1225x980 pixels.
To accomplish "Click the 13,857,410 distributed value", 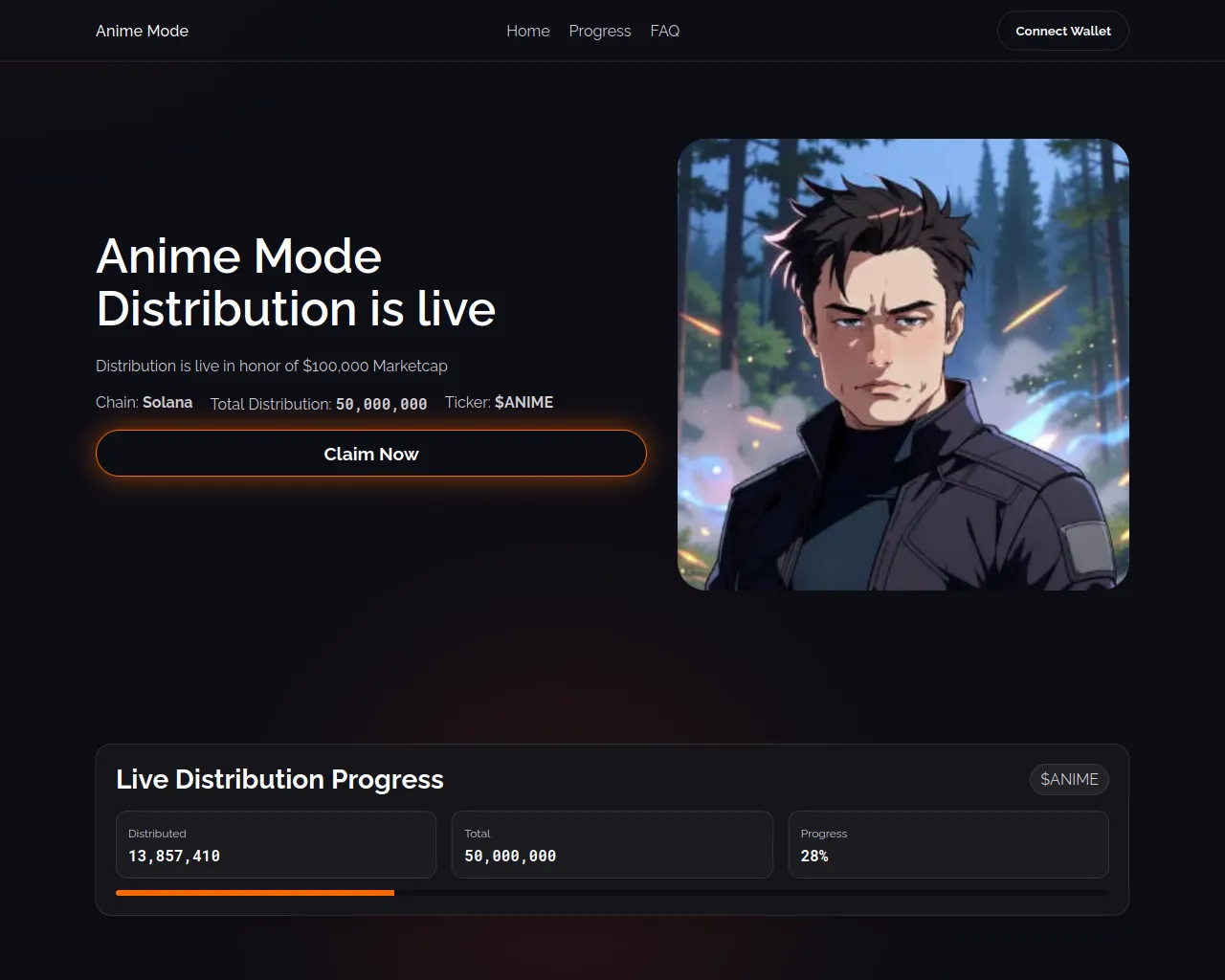I will [174, 856].
